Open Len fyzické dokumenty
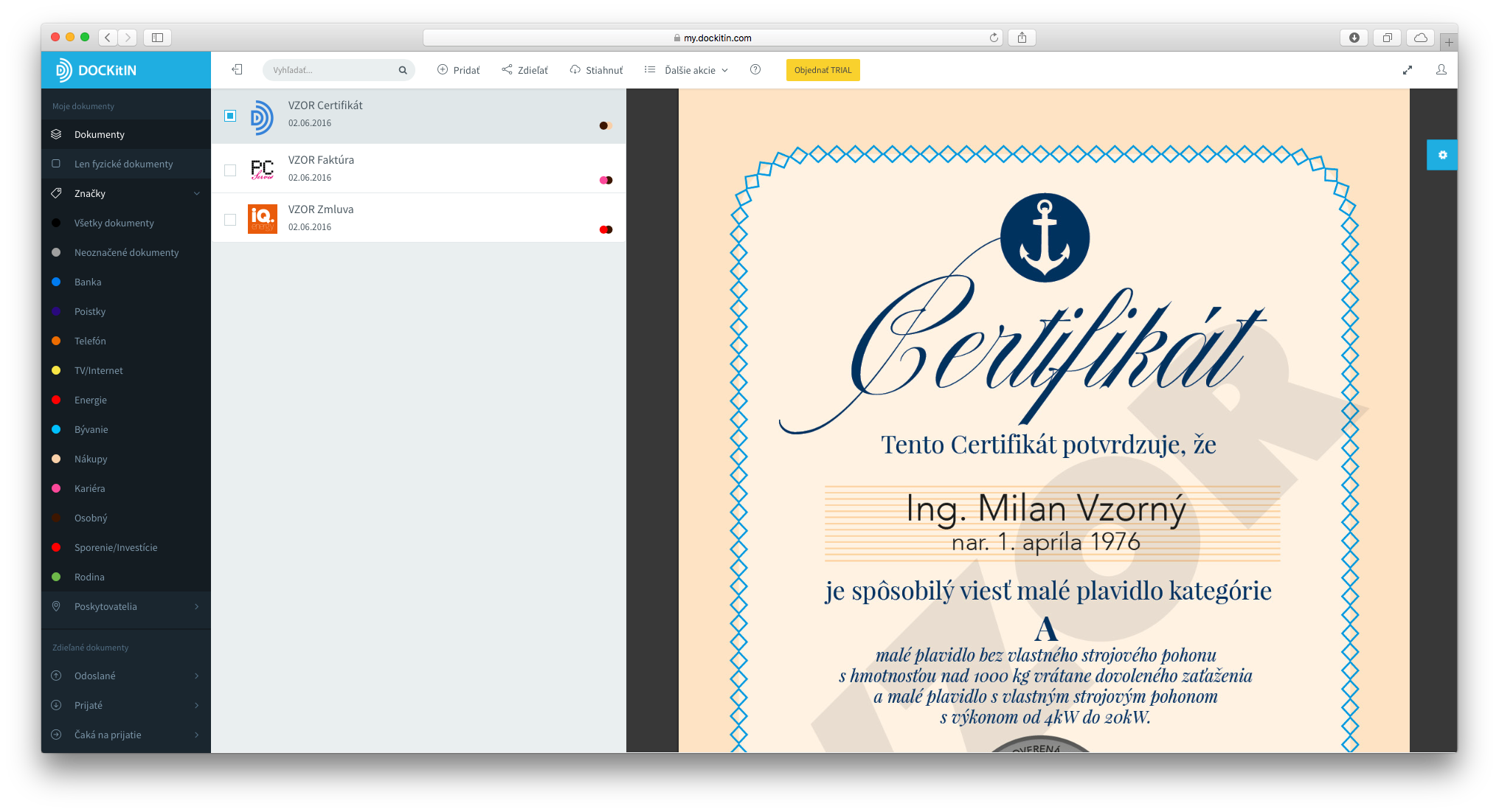This screenshot has height=812, width=1499. [123, 164]
